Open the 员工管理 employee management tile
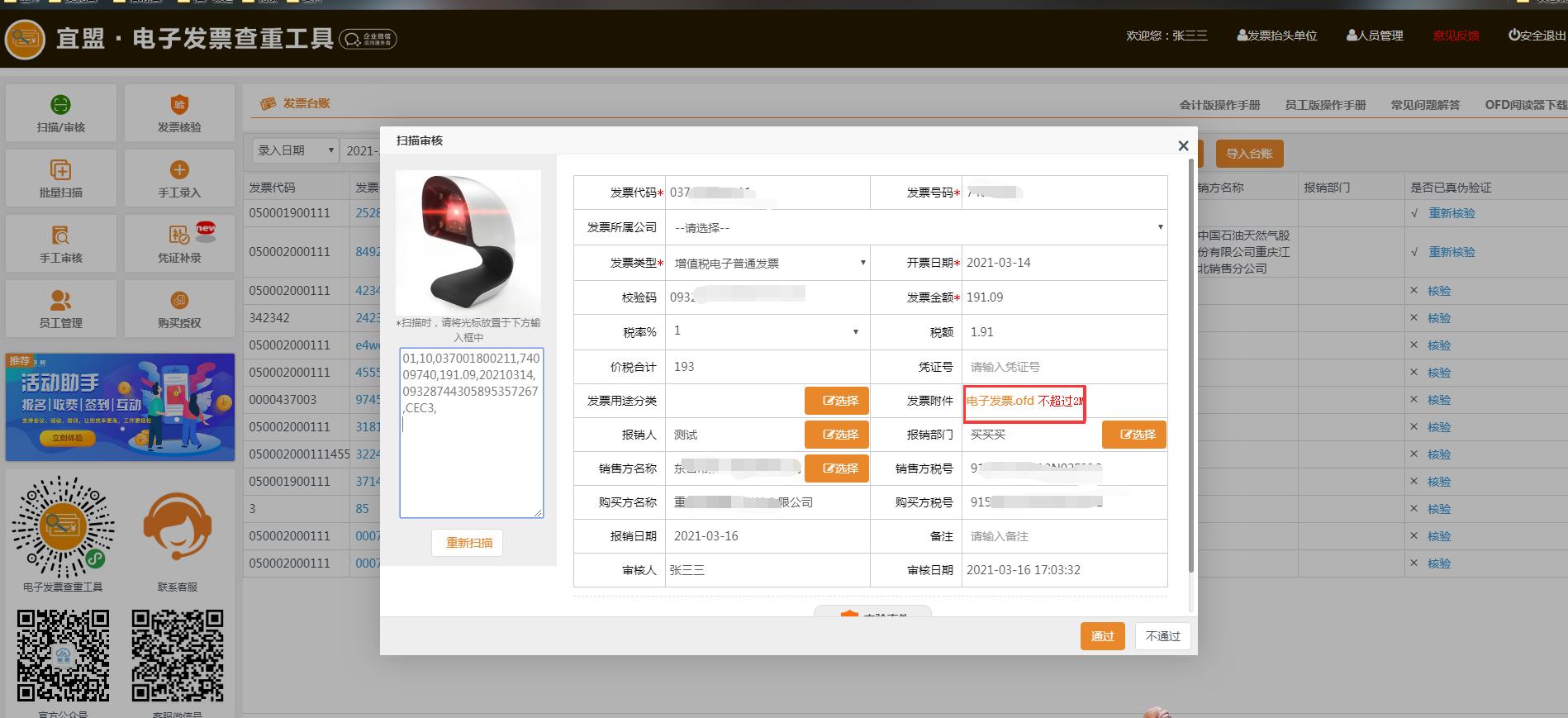Screen dimensions: 1568x718 pyautogui.click(x=61, y=308)
